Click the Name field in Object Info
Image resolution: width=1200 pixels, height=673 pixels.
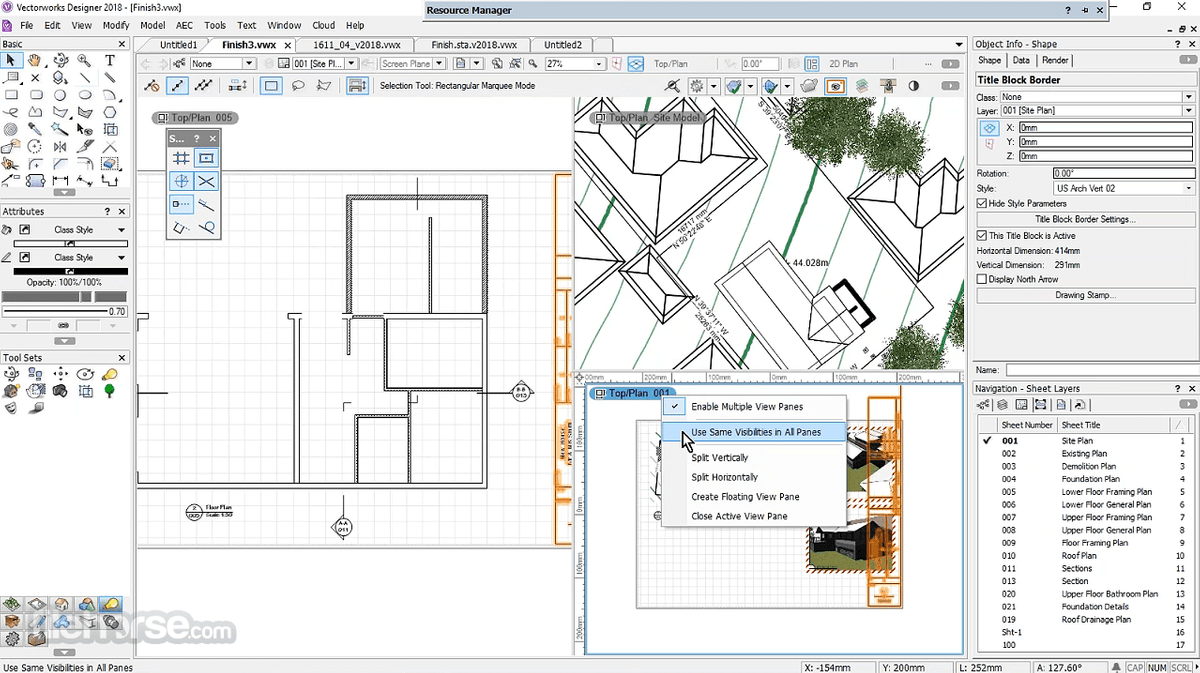pyautogui.click(x=1100, y=369)
